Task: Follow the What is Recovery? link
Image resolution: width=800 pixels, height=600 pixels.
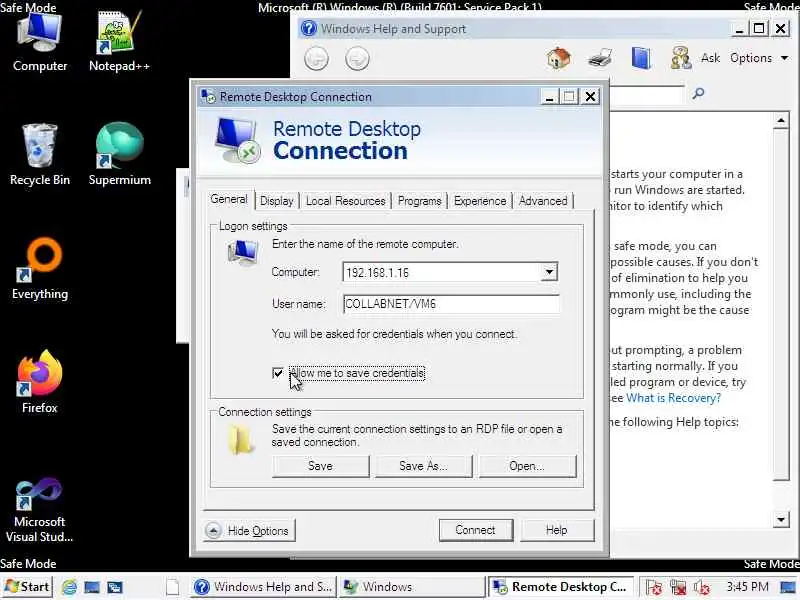Action: (x=673, y=398)
